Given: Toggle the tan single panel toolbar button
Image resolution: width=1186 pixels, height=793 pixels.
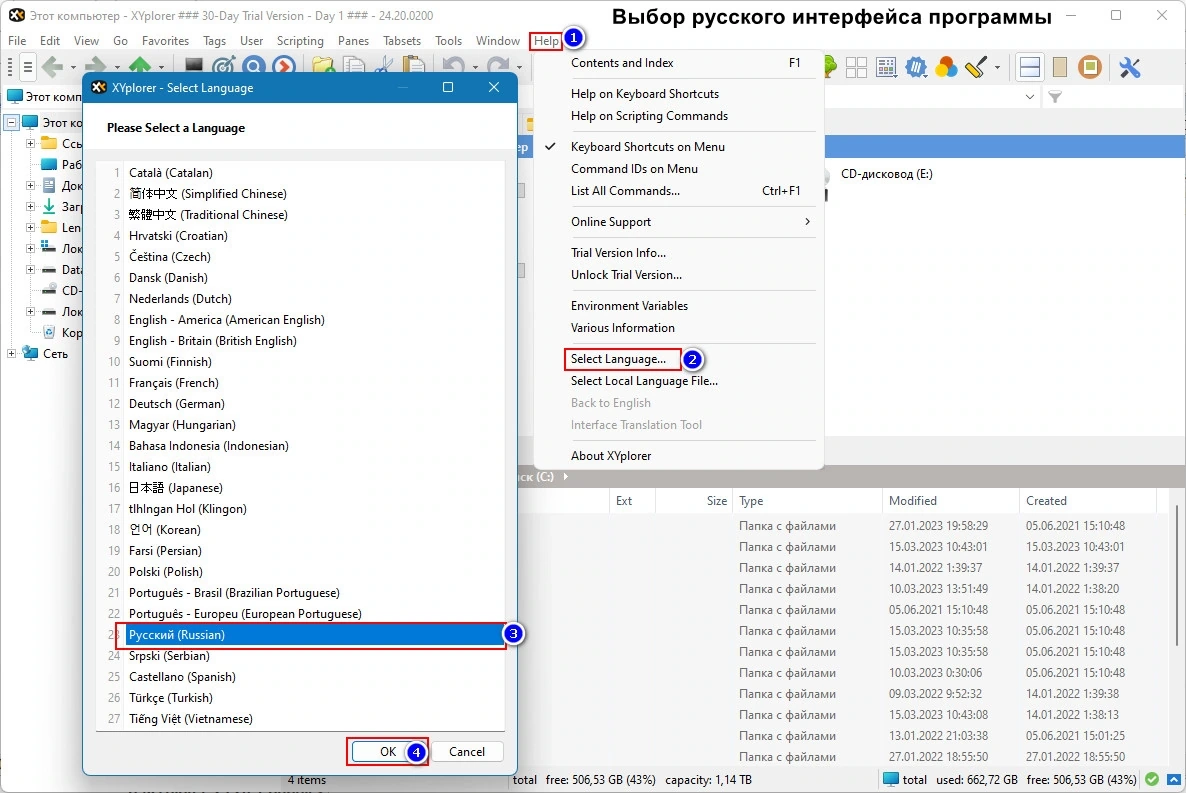Looking at the screenshot, I should (x=1060, y=67).
